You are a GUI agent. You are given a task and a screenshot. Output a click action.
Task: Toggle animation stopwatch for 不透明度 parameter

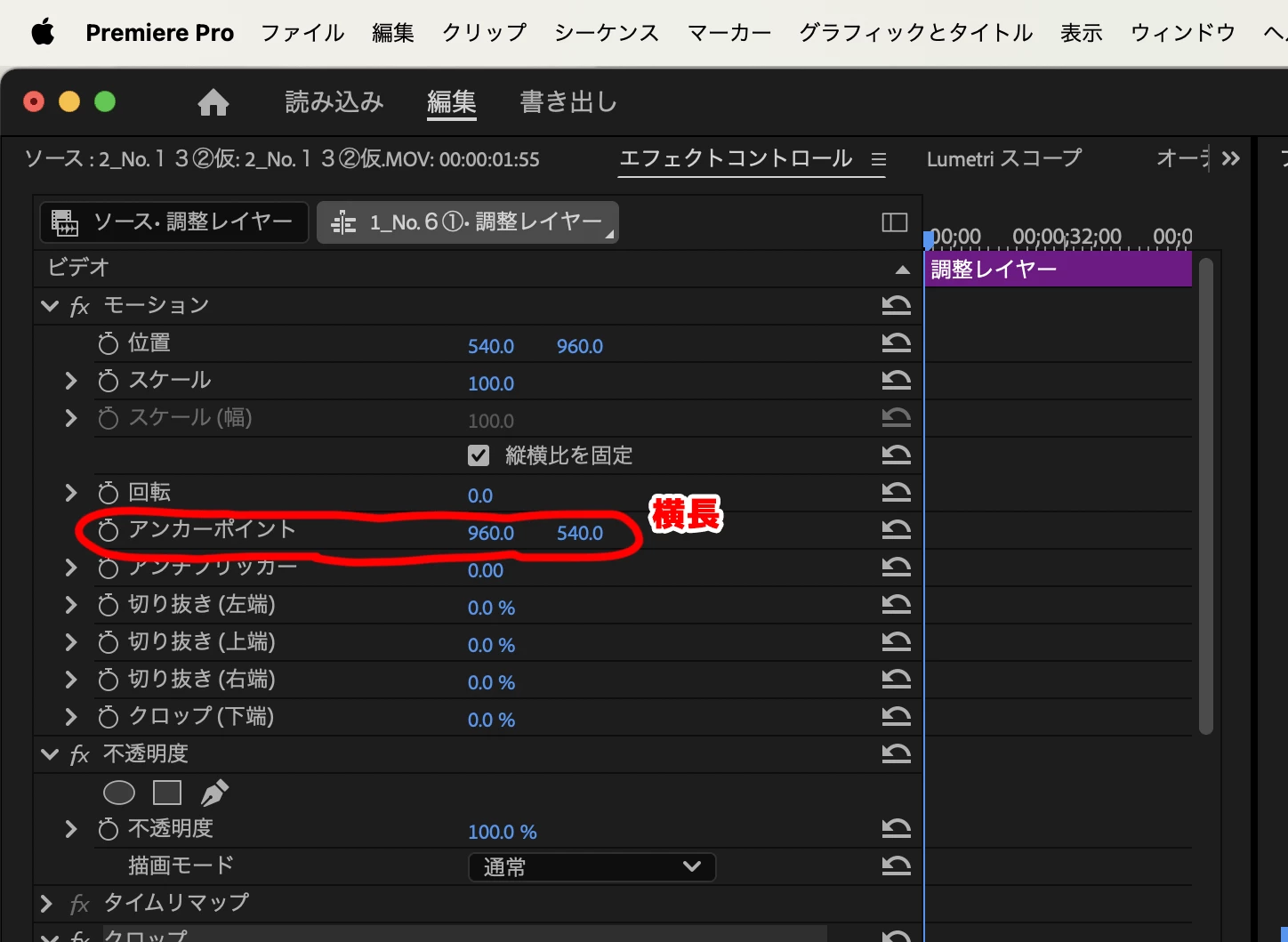click(x=108, y=829)
